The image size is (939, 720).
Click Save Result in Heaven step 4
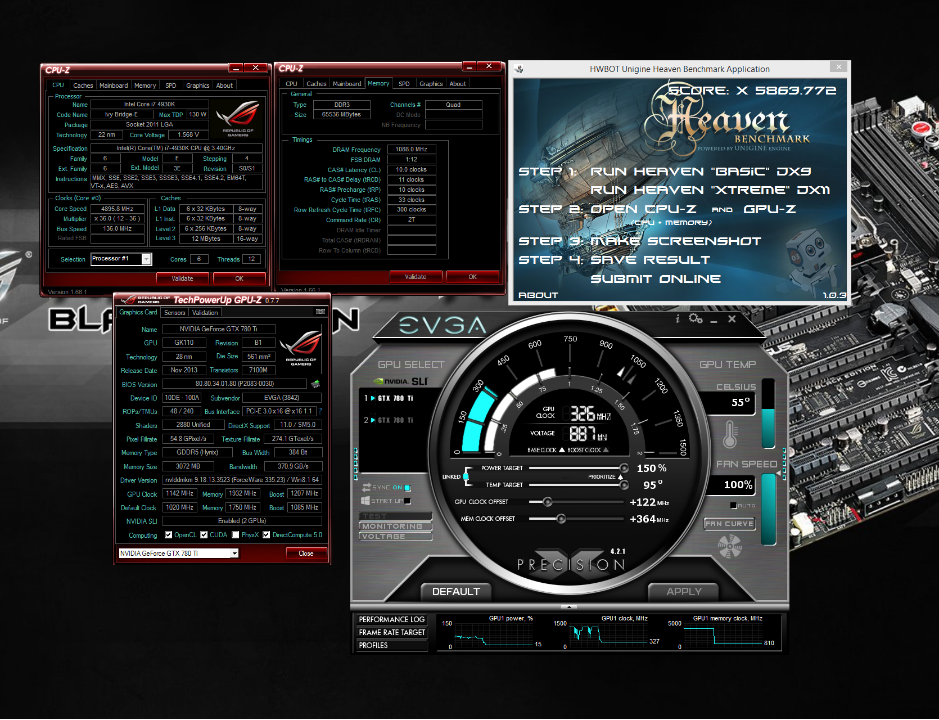(650, 260)
